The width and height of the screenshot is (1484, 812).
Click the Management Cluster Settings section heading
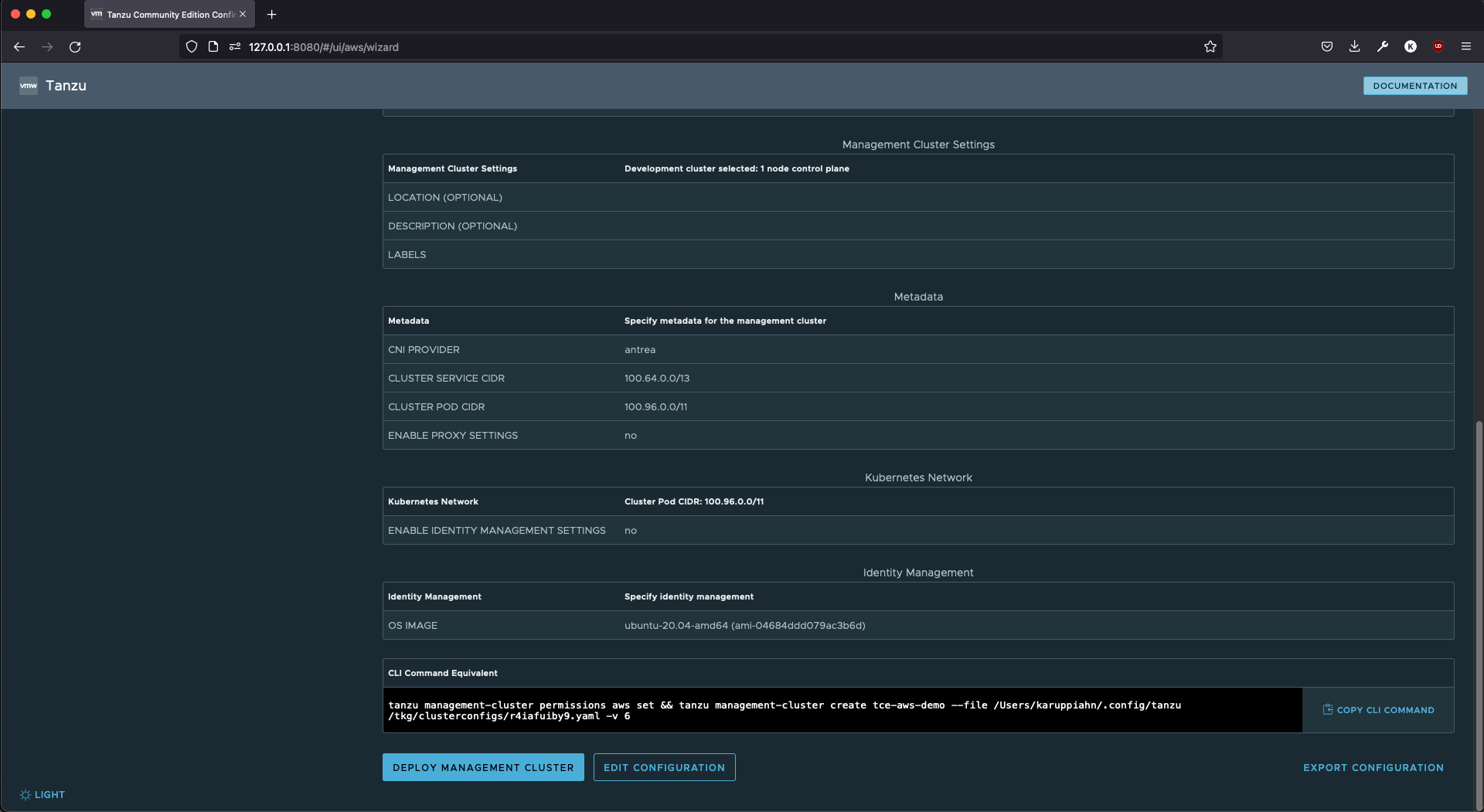pos(918,144)
